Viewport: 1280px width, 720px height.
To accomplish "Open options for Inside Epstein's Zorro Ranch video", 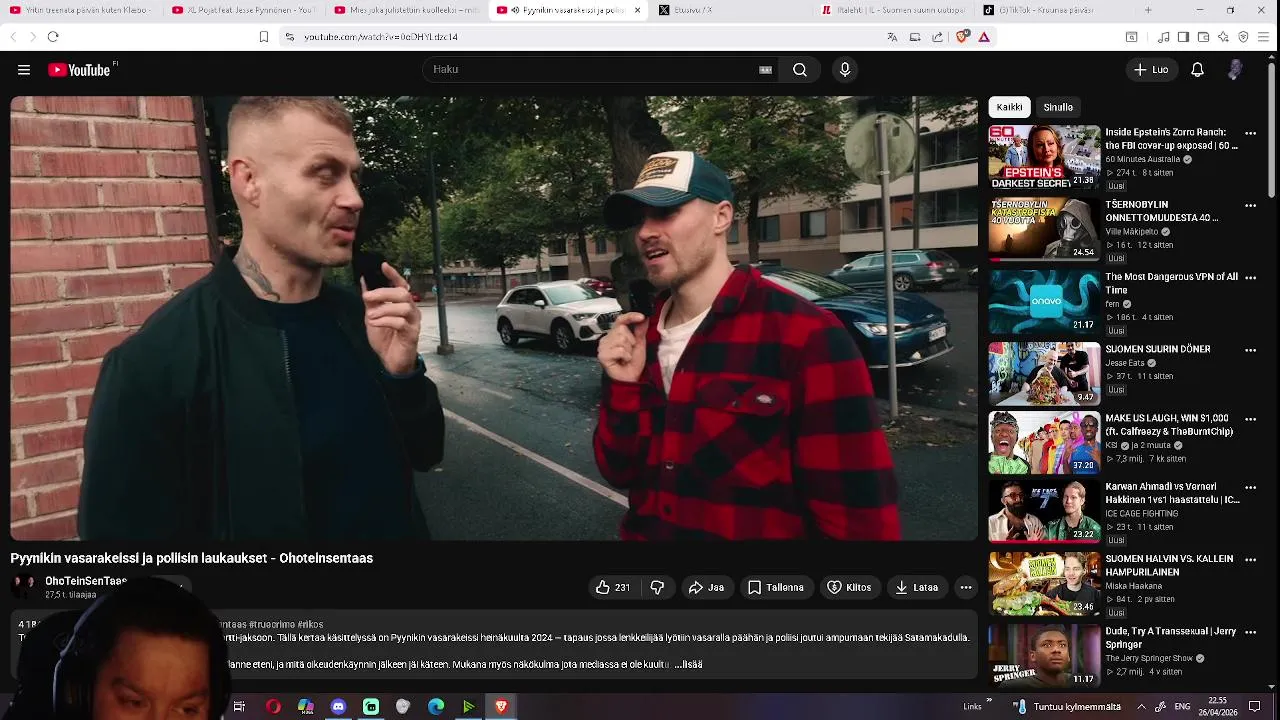I will click(x=1250, y=133).
